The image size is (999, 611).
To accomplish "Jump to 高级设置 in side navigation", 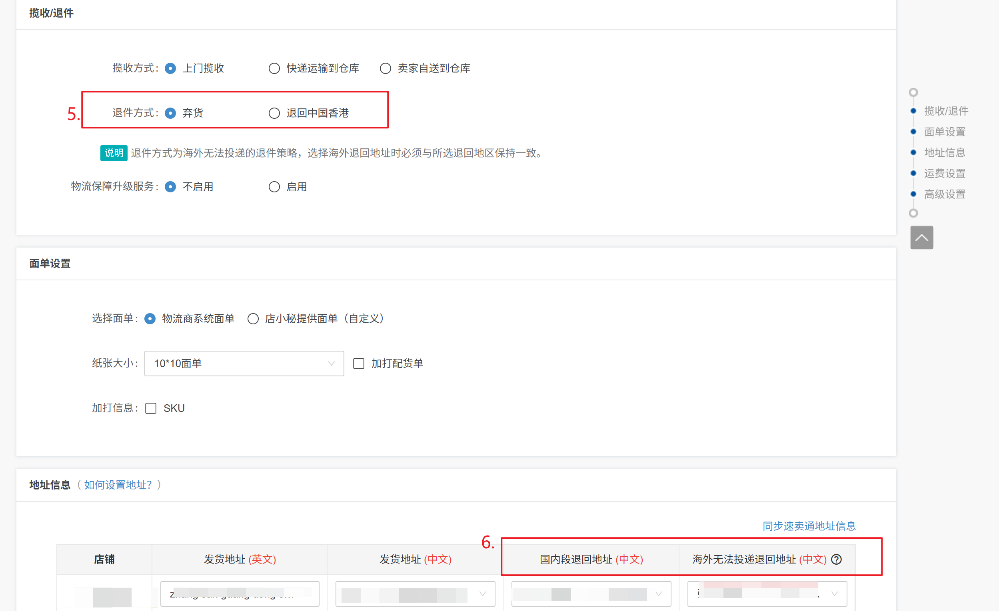I will [945, 194].
